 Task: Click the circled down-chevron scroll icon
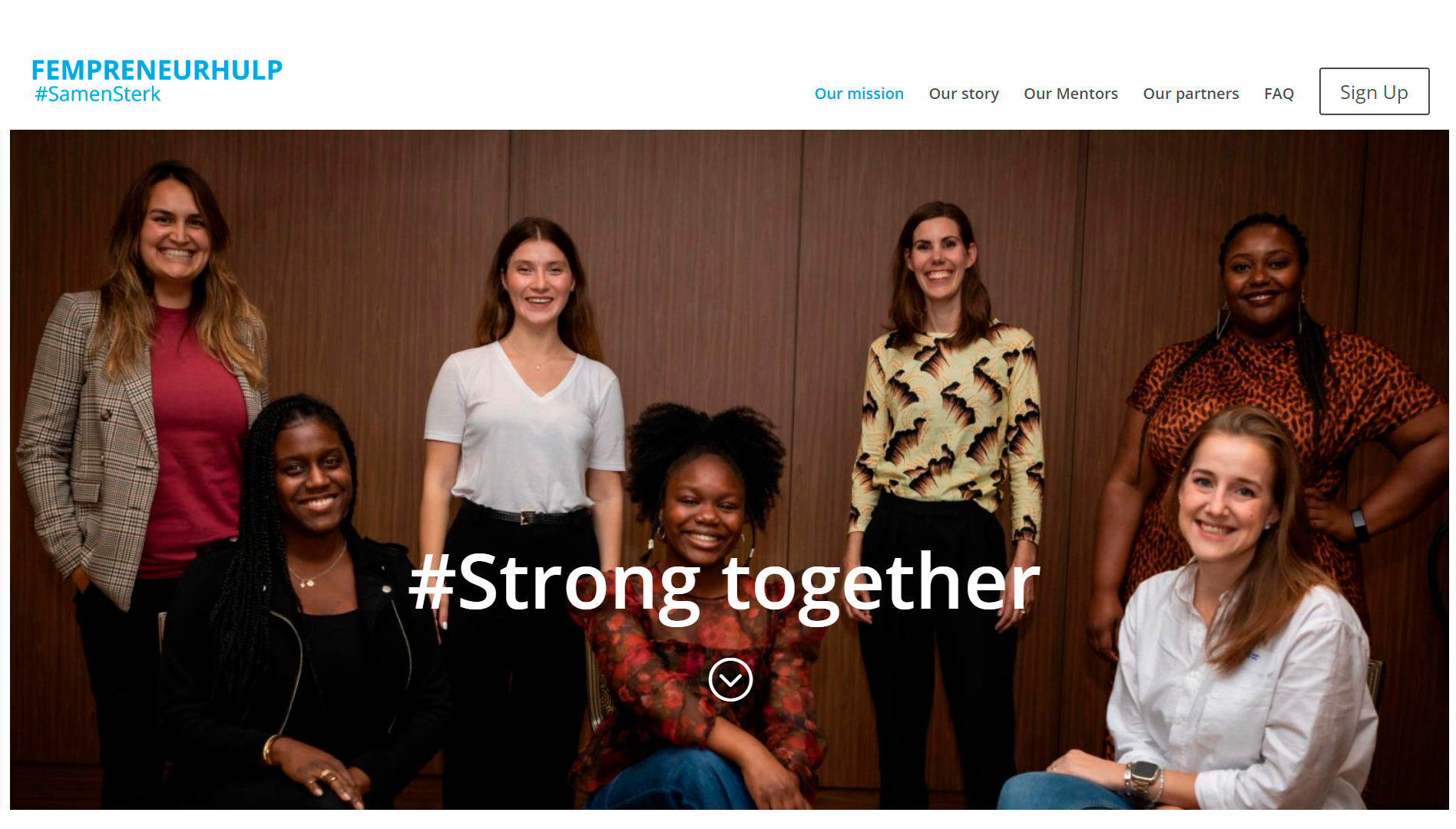pos(730,679)
